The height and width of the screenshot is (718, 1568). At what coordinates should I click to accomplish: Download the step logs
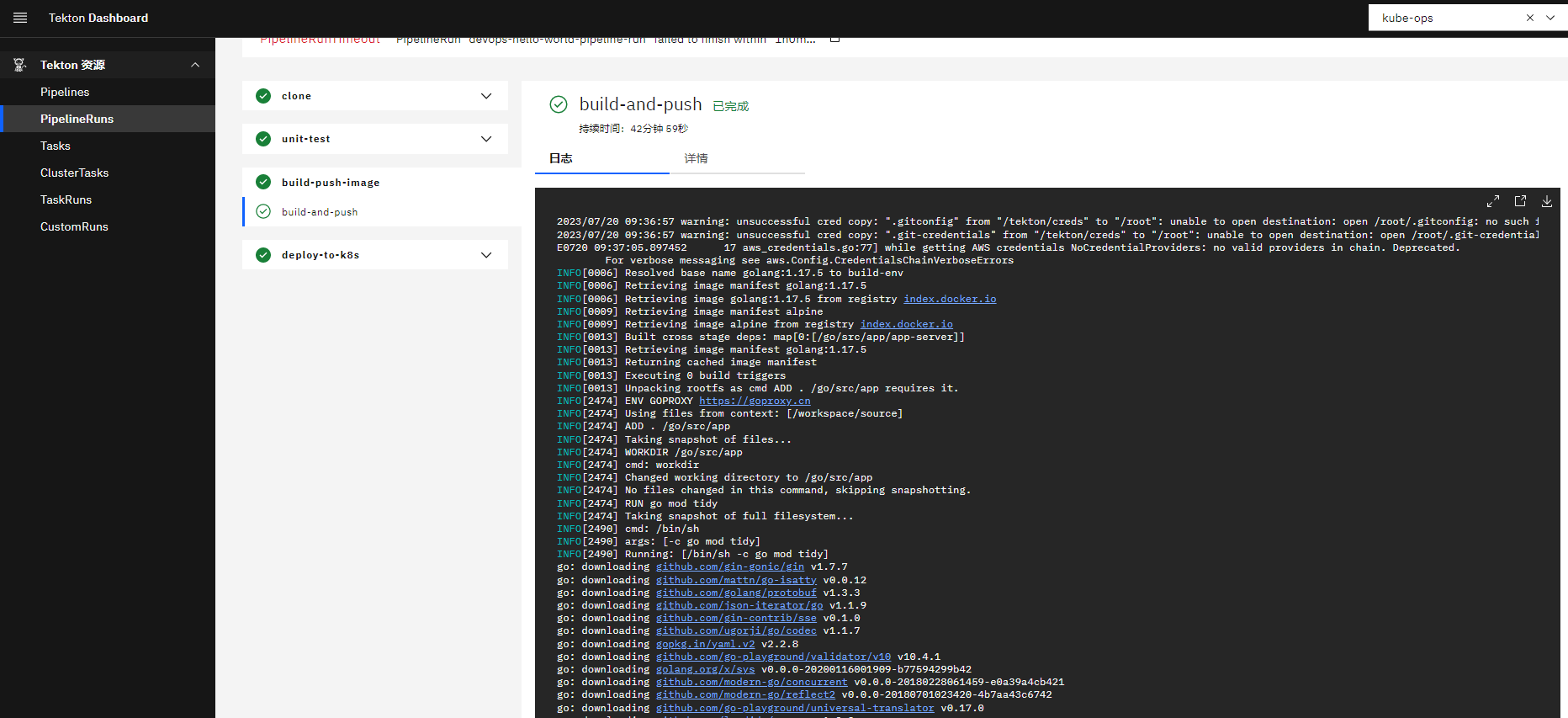point(1547,201)
